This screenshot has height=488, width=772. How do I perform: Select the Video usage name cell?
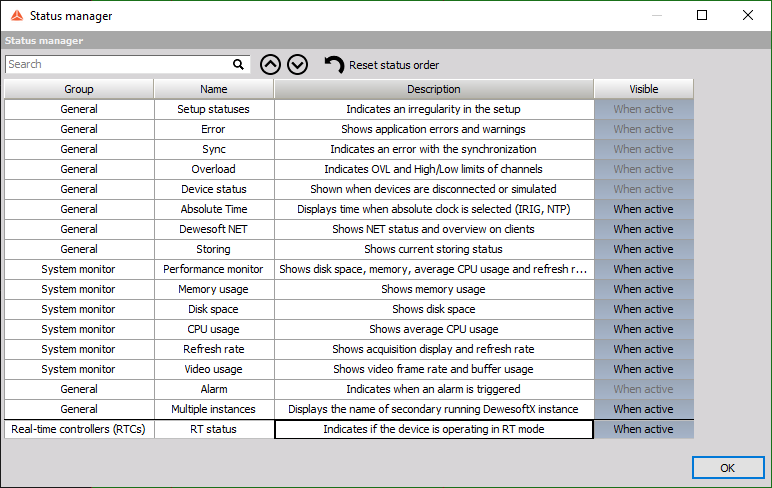pyautogui.click(x=214, y=369)
